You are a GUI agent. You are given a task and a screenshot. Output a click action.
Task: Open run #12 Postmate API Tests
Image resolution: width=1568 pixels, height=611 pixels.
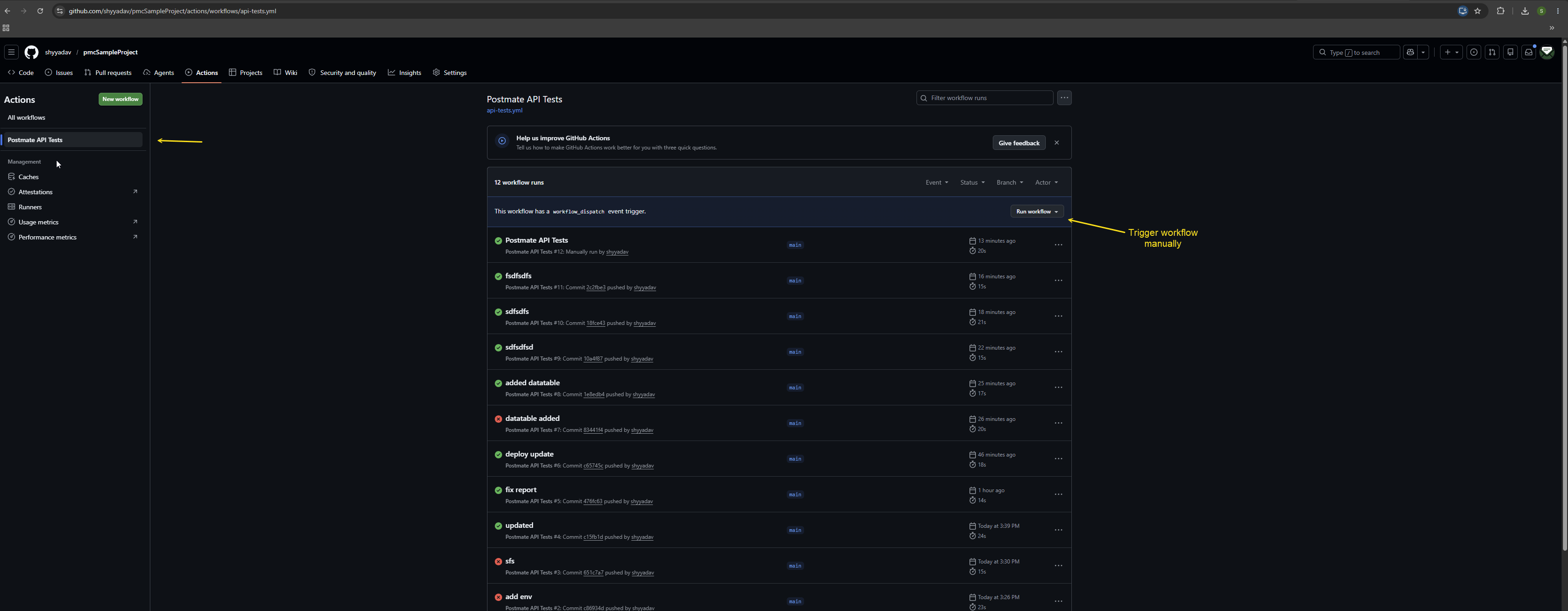pyautogui.click(x=536, y=240)
